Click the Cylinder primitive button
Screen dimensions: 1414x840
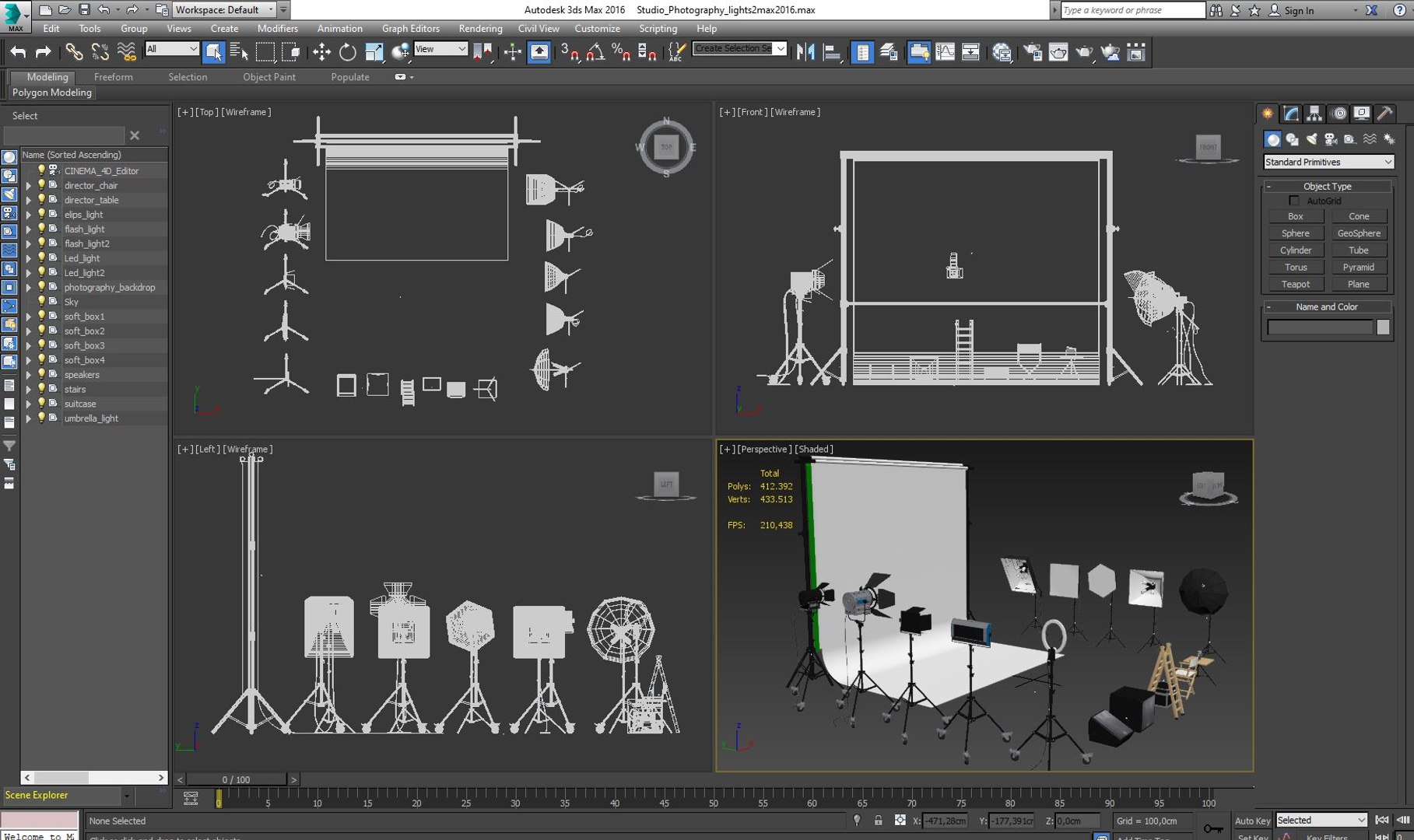(x=1295, y=250)
